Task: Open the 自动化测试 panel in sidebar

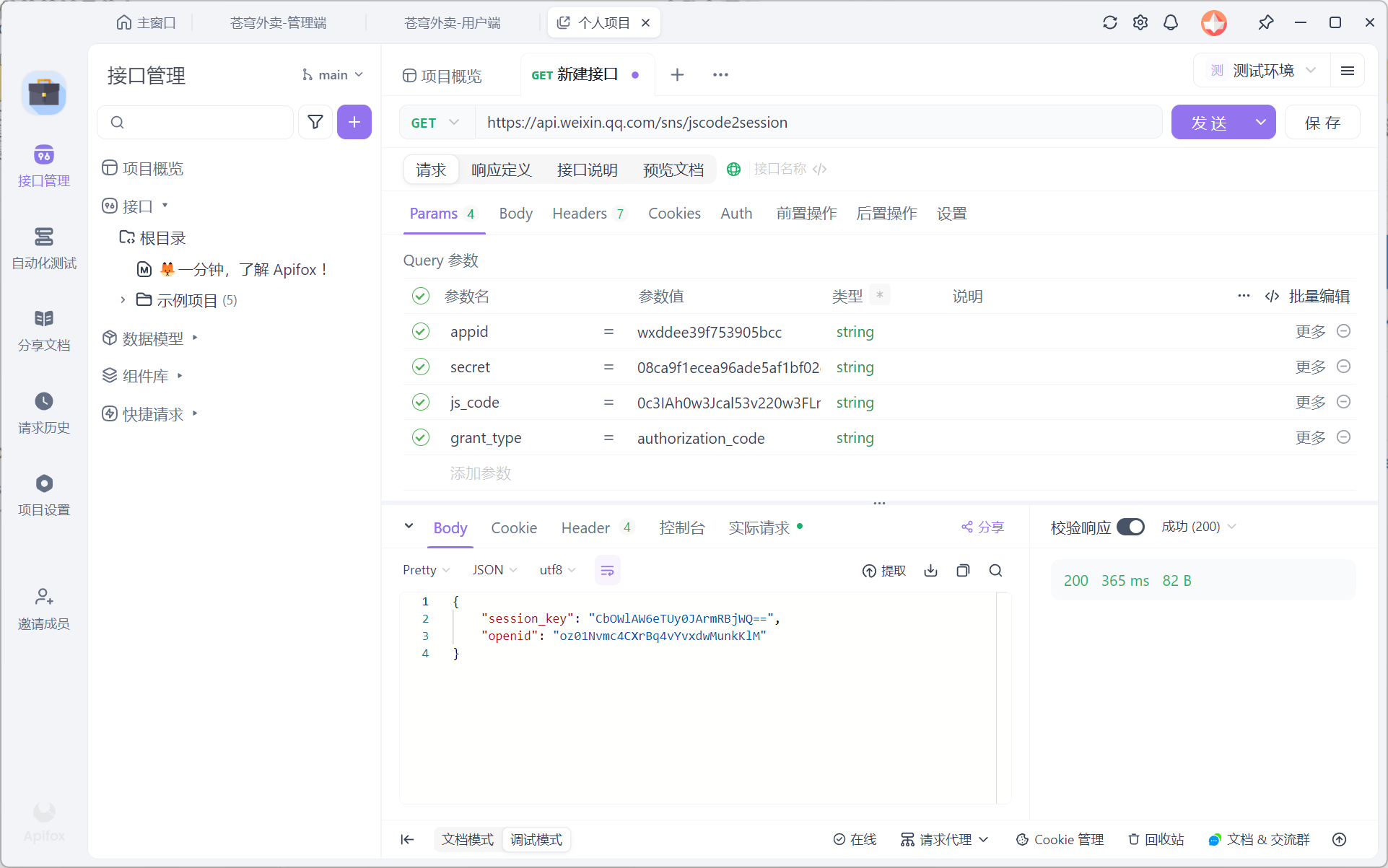Action: point(43,249)
